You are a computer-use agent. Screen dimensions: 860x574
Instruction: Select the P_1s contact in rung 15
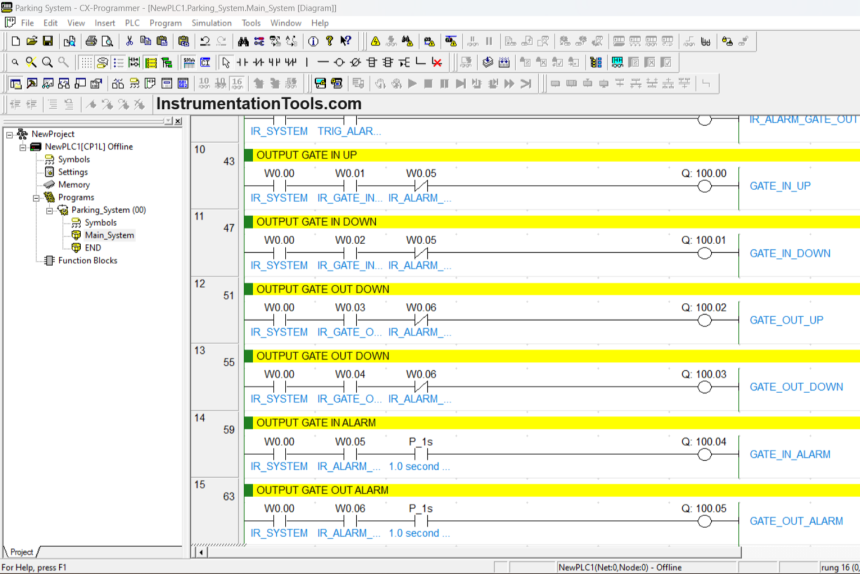pos(421,521)
